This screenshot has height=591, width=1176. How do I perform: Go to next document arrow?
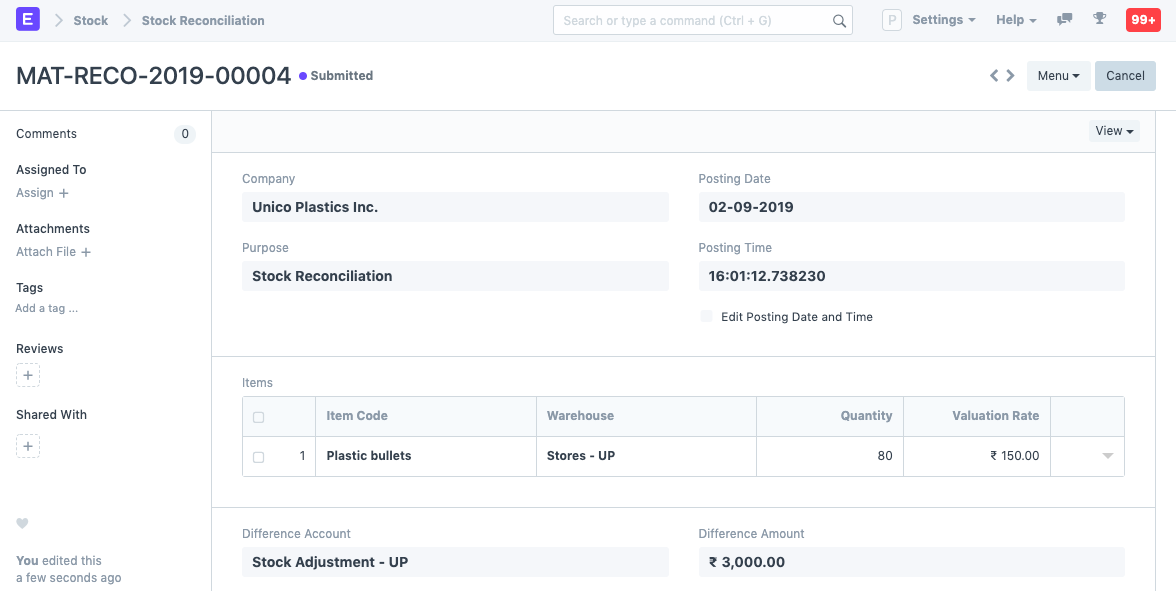(1011, 76)
